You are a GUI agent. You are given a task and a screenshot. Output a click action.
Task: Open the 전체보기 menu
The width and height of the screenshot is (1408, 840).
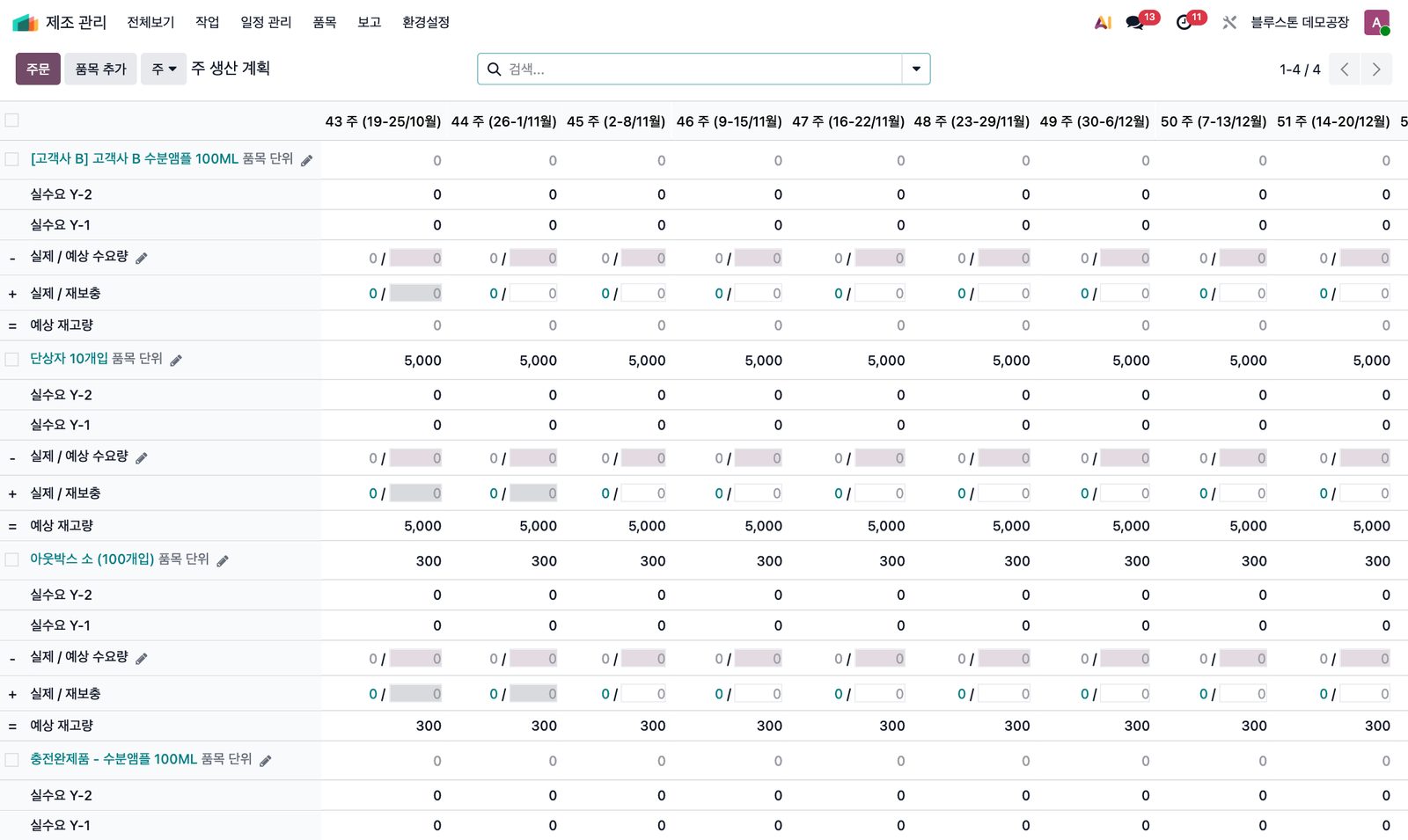pyautogui.click(x=150, y=22)
